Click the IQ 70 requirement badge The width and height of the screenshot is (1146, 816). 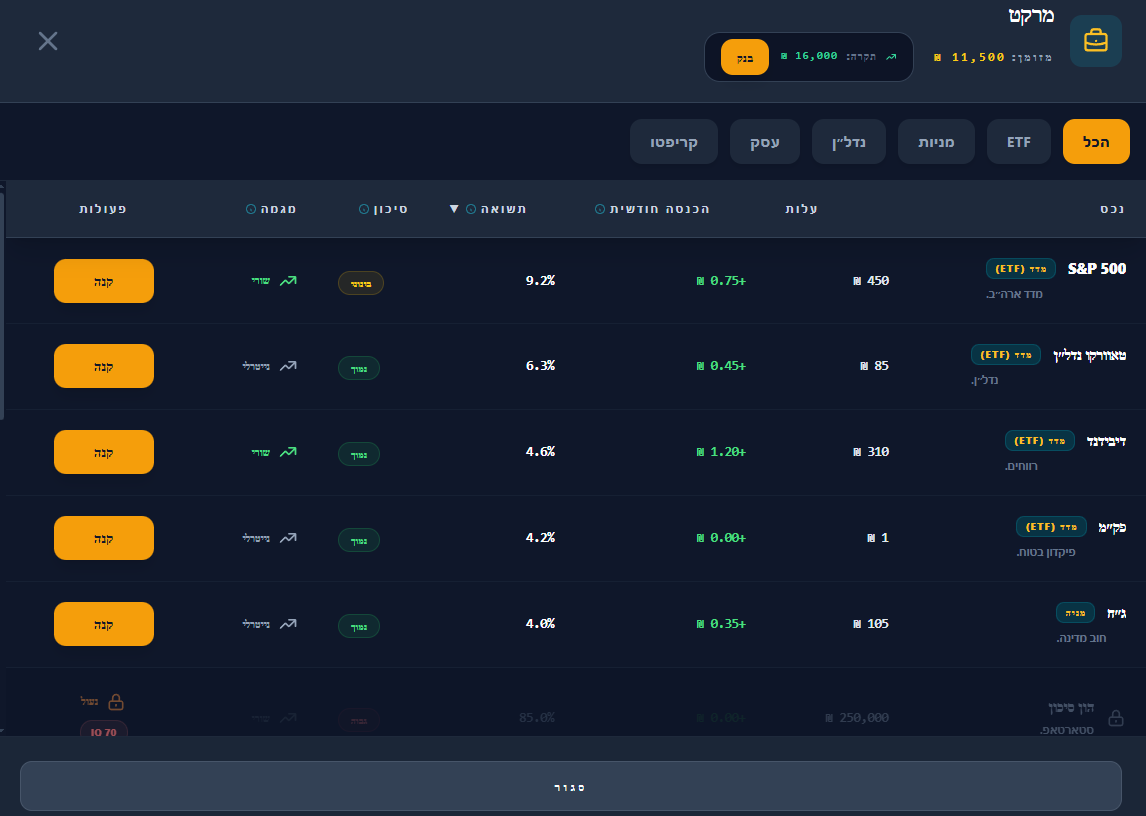pos(104,731)
